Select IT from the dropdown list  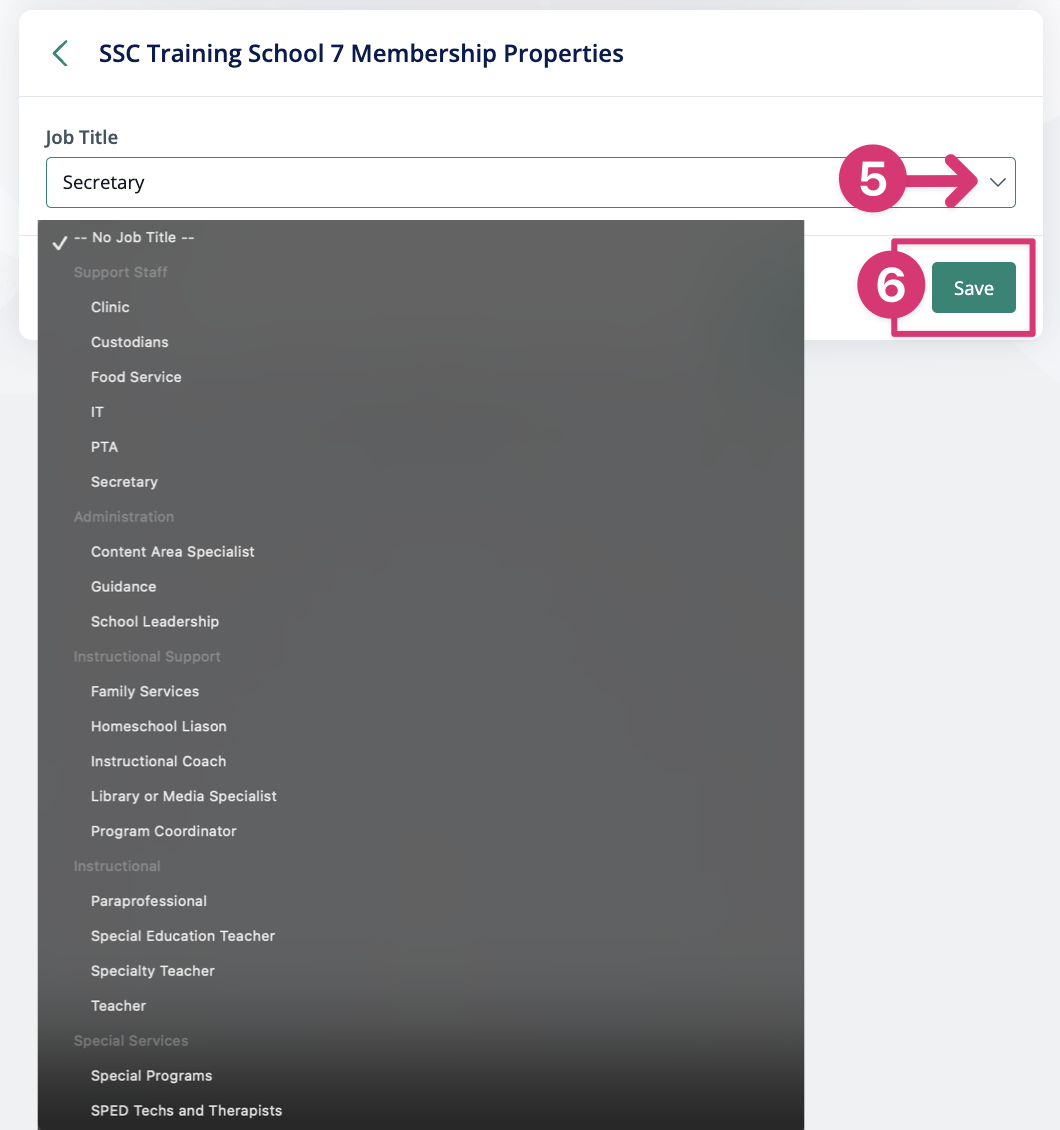point(97,412)
